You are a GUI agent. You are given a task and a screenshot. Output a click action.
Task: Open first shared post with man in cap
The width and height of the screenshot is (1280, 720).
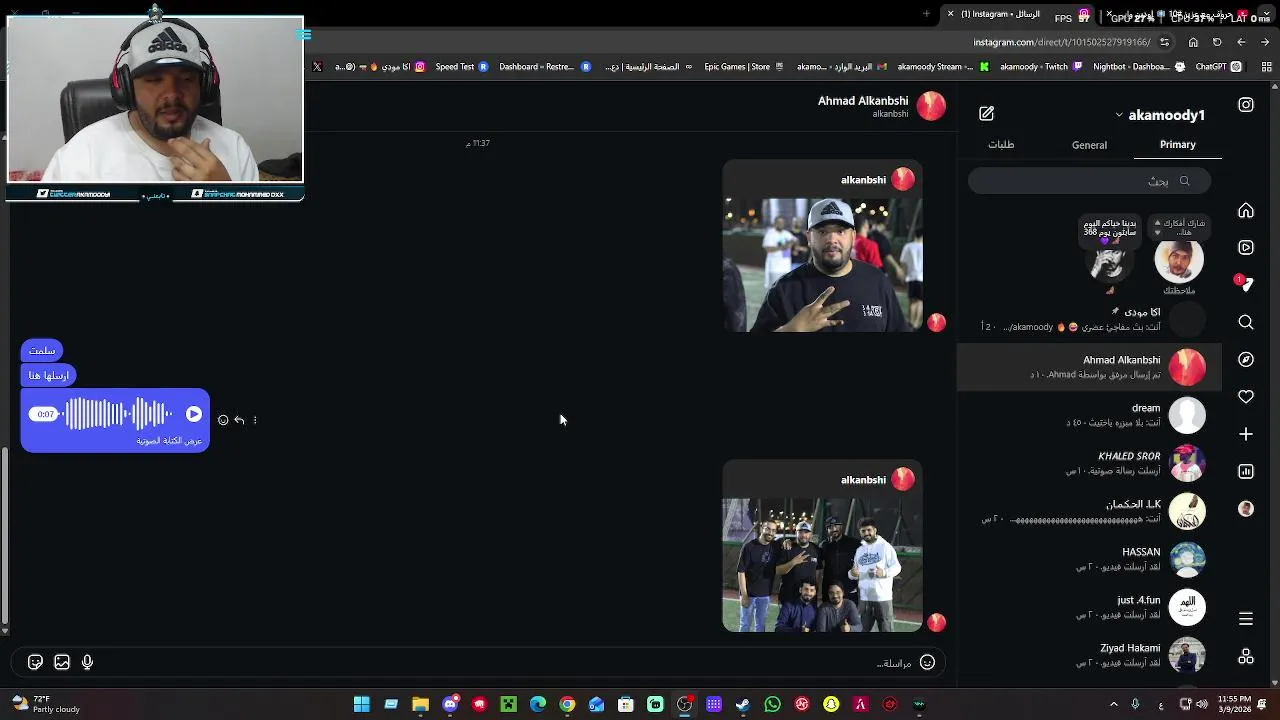822,265
